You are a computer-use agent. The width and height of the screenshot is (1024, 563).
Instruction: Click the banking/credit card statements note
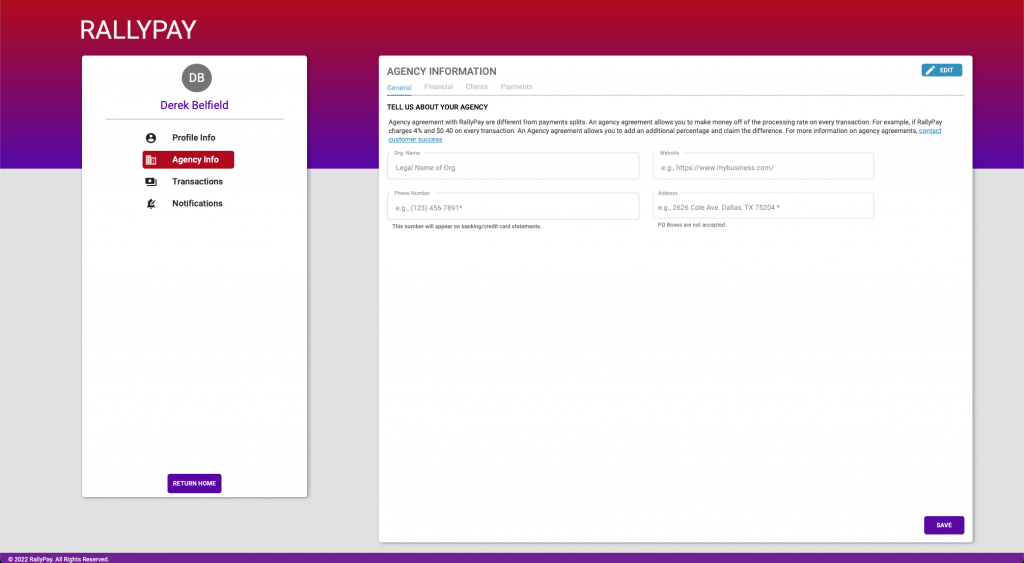click(466, 227)
